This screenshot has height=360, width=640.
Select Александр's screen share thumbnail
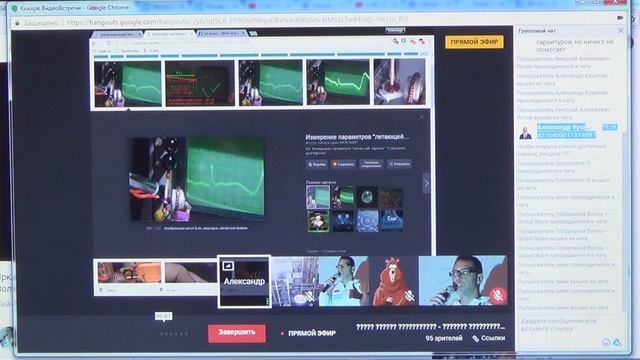pyautogui.click(x=244, y=281)
